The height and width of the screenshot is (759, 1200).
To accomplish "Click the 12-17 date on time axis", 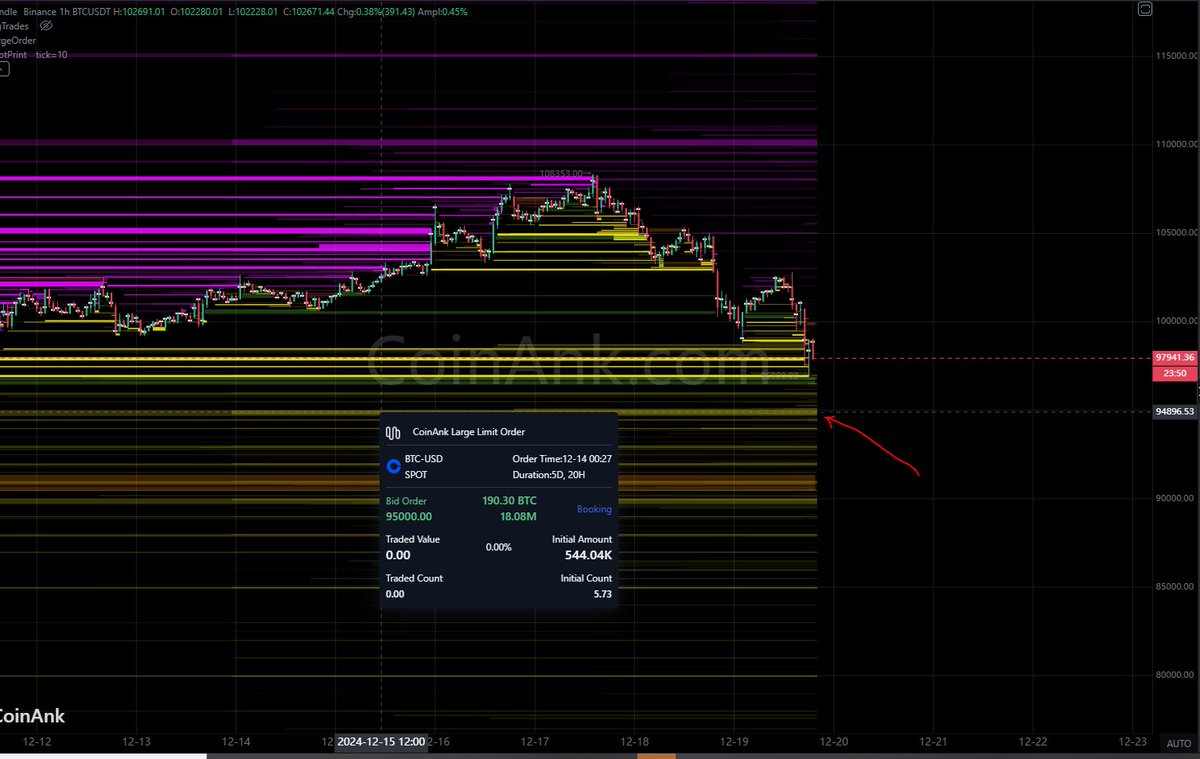I will pyautogui.click(x=534, y=742).
